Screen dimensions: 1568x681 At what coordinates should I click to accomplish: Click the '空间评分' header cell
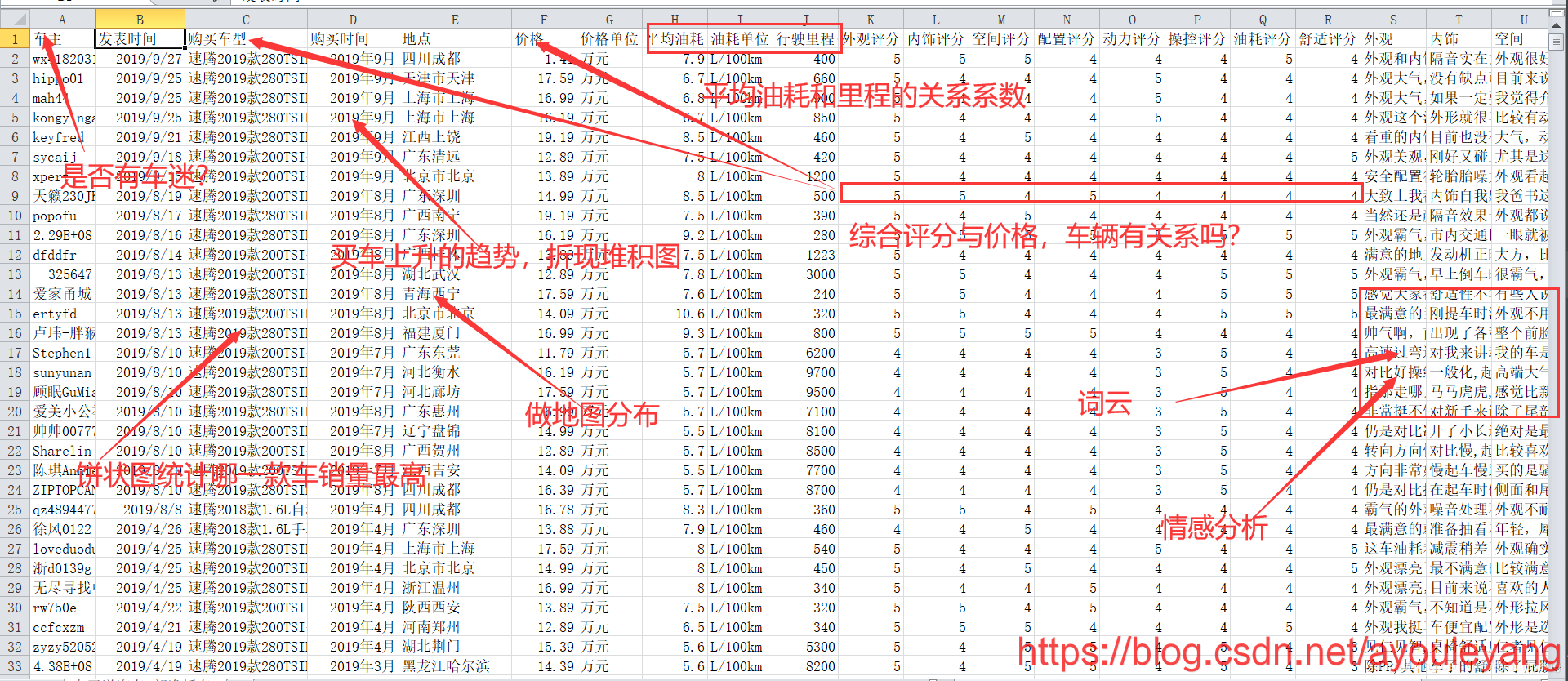1001,38
